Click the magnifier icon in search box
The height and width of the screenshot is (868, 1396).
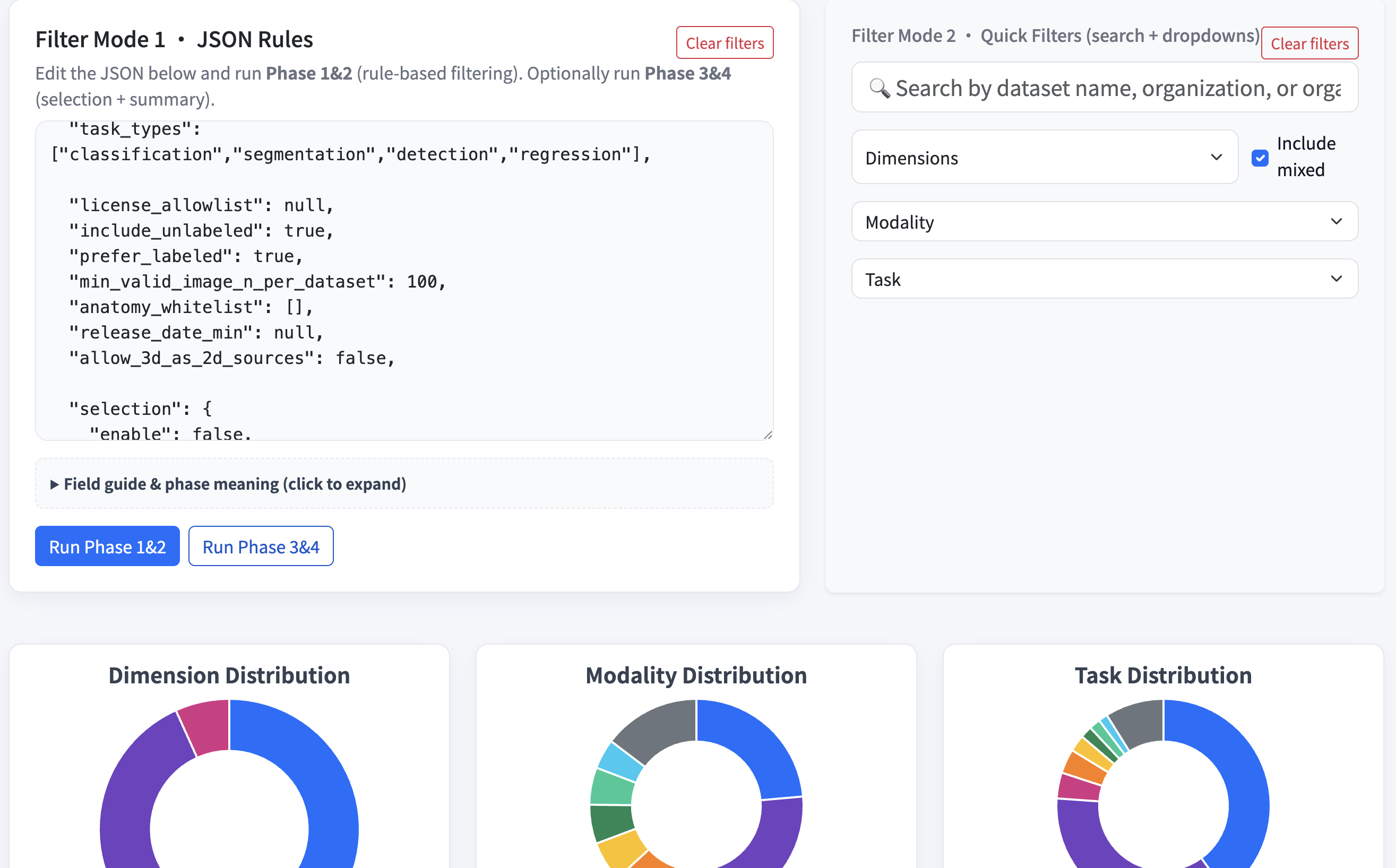(x=879, y=88)
